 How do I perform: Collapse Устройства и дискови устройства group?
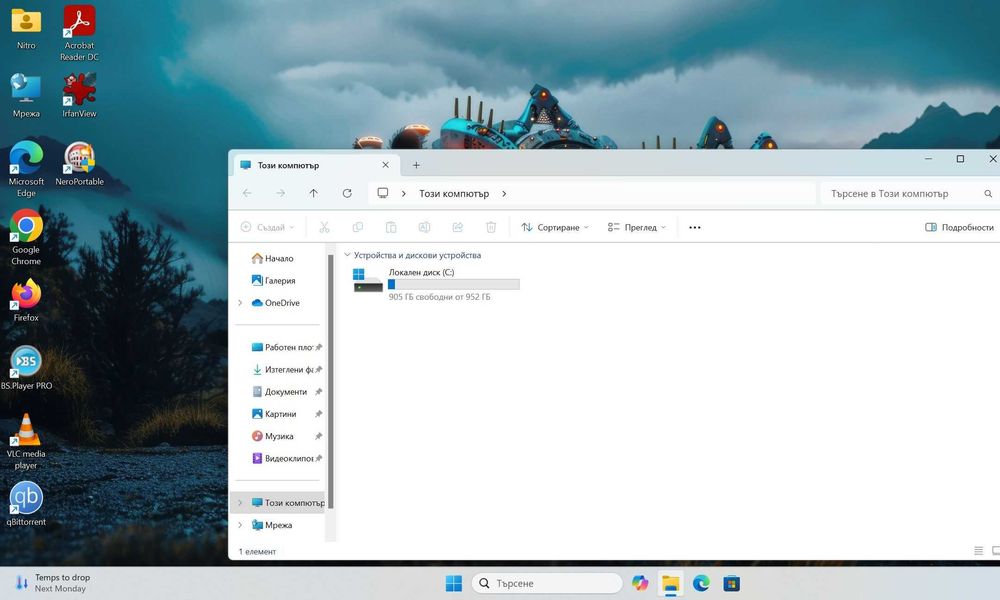click(x=347, y=255)
